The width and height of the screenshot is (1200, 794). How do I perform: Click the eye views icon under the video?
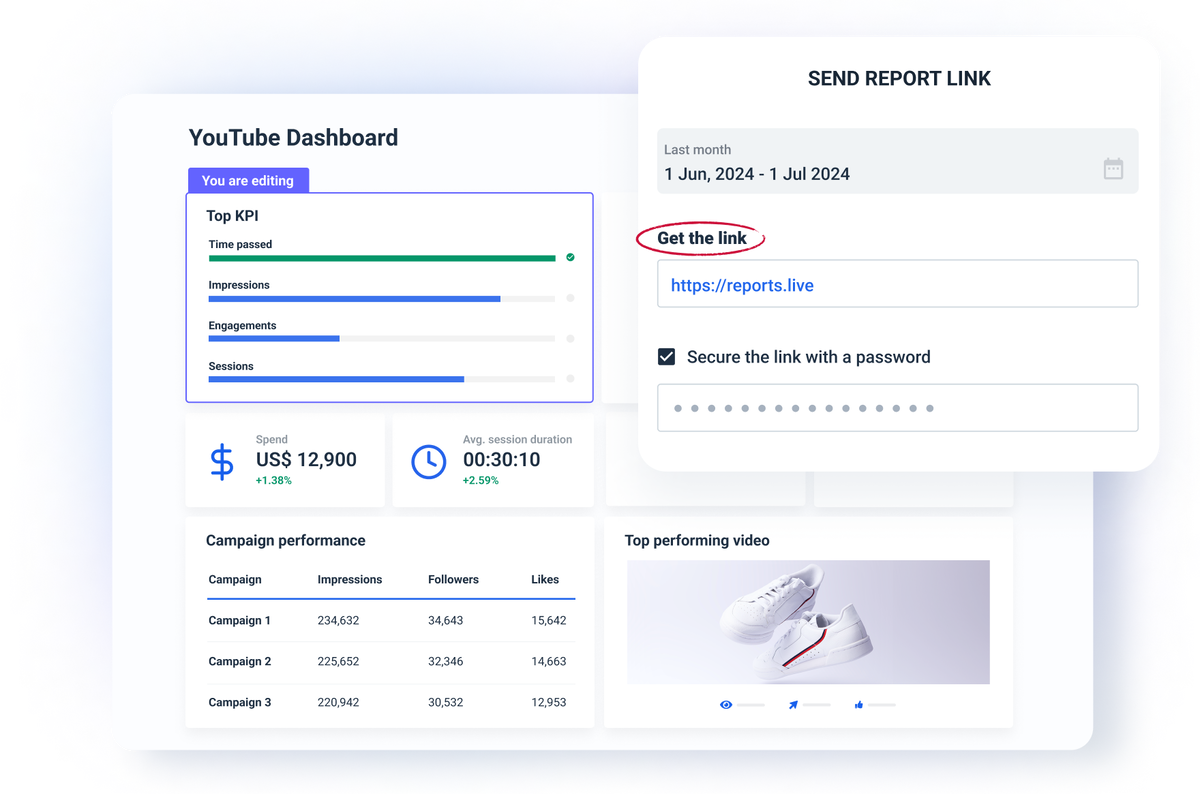coord(726,704)
